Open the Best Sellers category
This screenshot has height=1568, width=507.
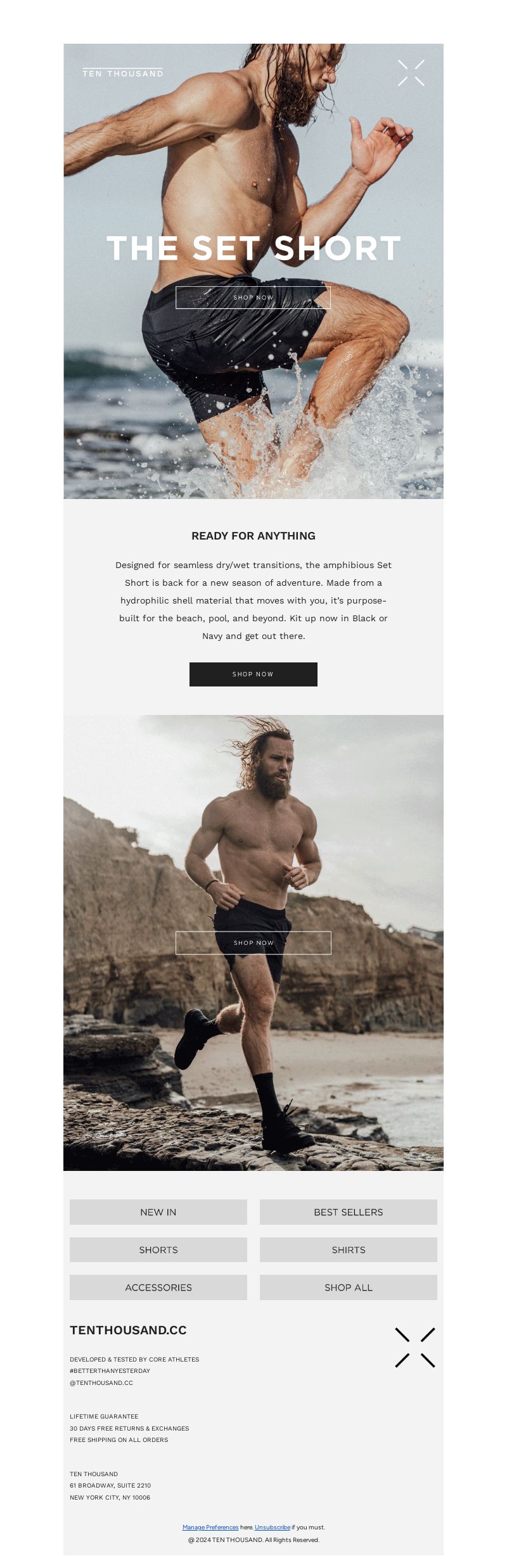pos(349,1212)
